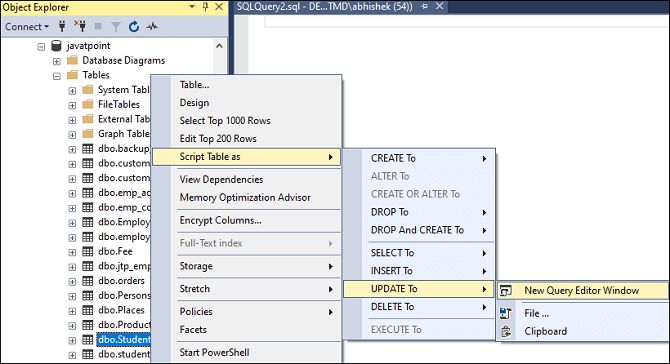Click the File... save icon

pyautogui.click(x=505, y=313)
